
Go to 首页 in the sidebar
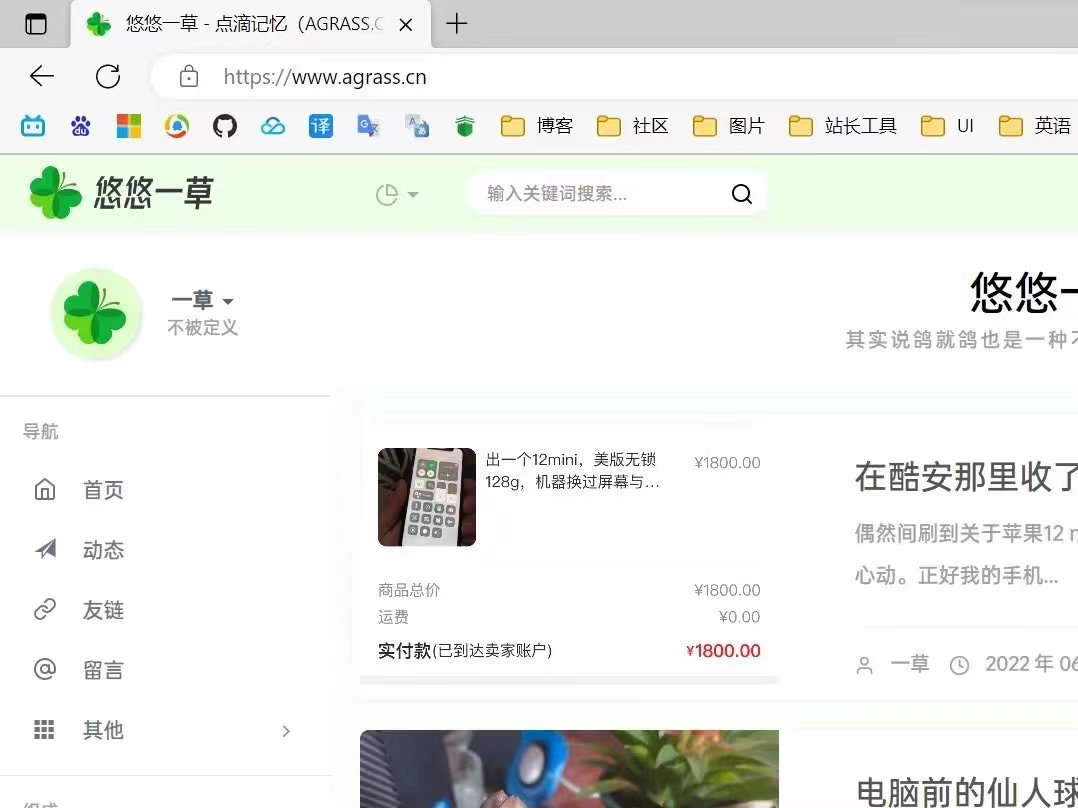(102, 490)
